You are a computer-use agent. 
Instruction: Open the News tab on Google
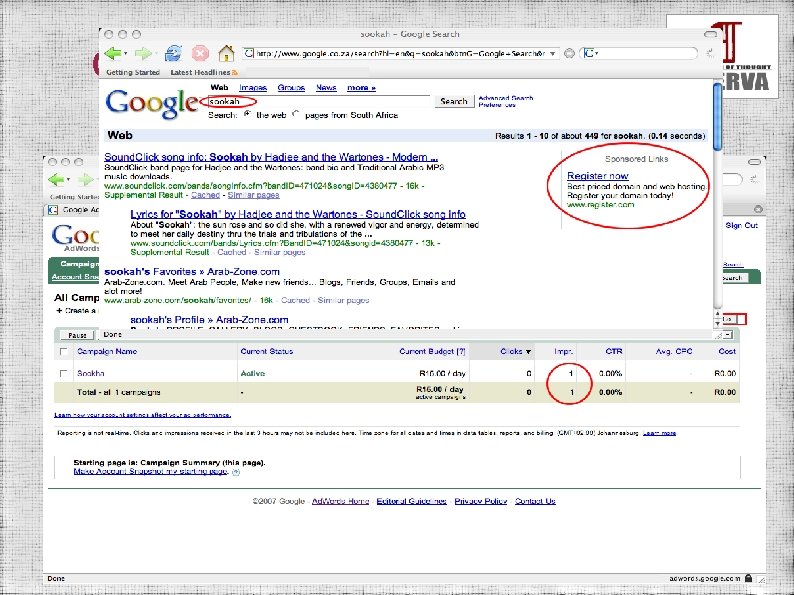326,88
